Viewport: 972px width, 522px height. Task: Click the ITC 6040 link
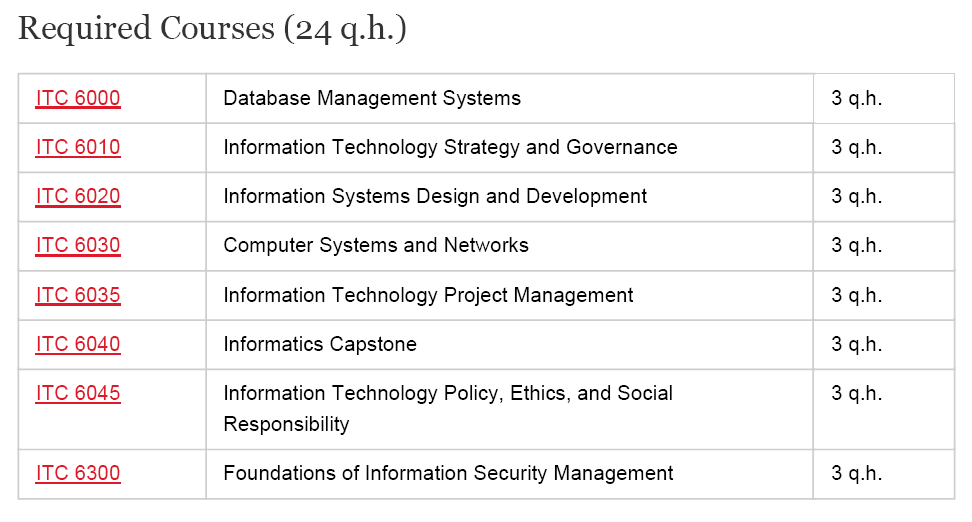pos(78,344)
